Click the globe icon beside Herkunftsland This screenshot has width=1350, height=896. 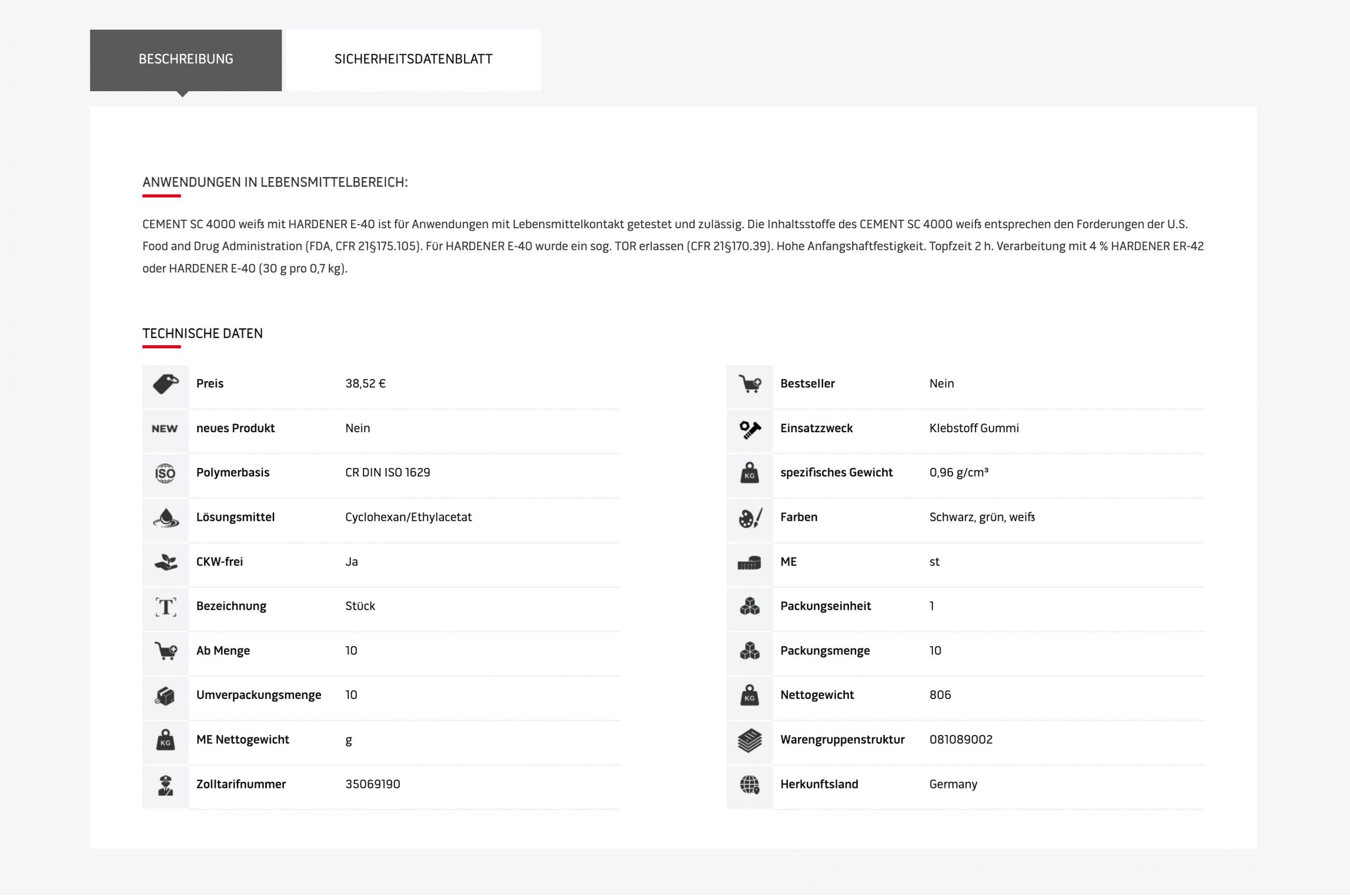point(749,785)
